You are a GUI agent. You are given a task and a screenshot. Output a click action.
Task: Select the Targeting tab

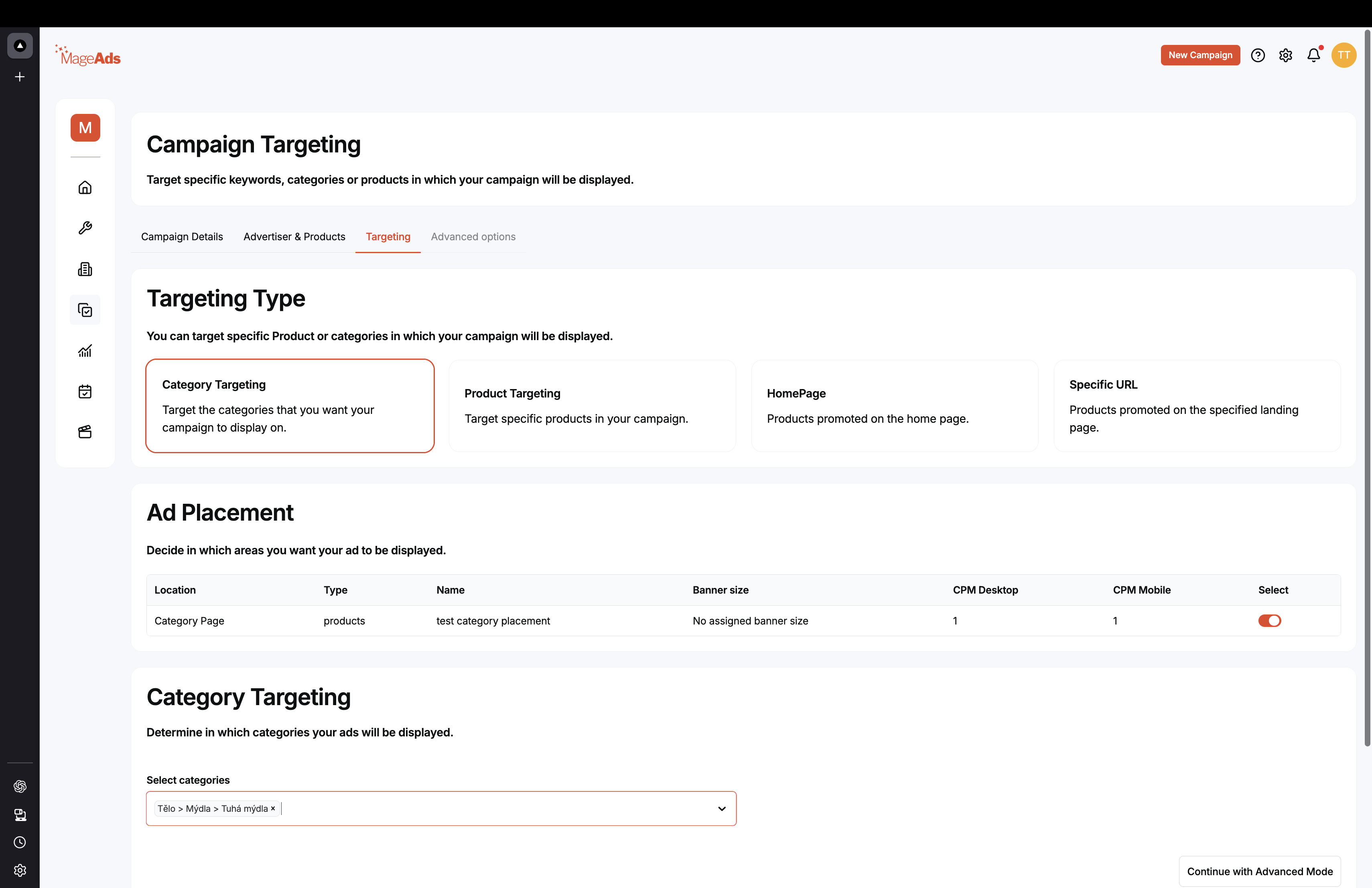pyautogui.click(x=388, y=236)
